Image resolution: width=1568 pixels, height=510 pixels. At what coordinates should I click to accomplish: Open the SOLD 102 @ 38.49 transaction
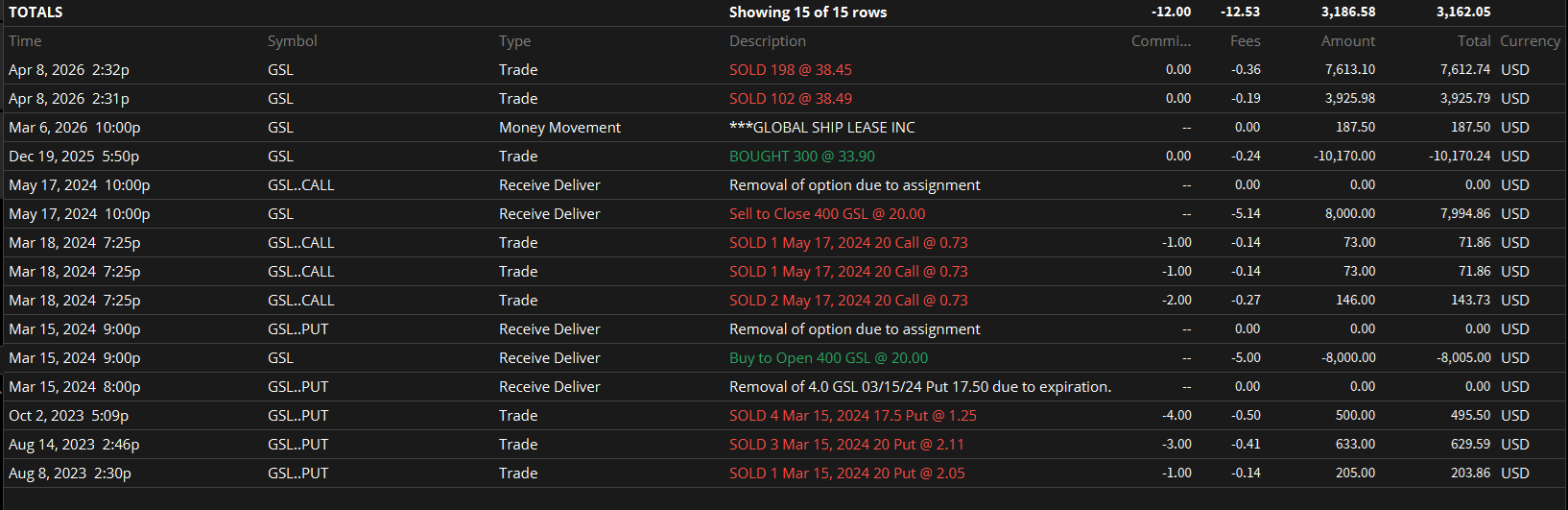(791, 99)
